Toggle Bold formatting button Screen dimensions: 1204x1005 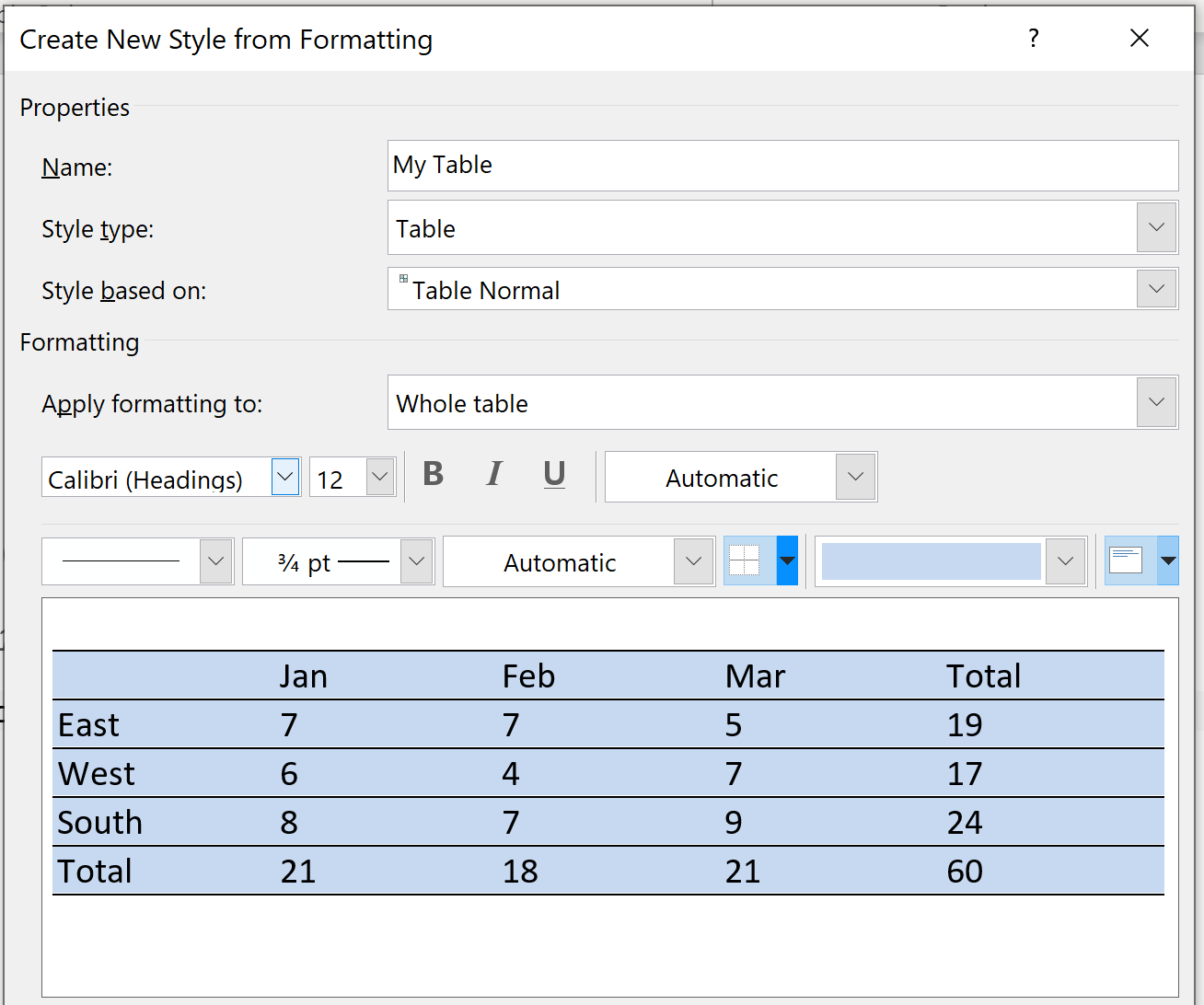pyautogui.click(x=433, y=475)
